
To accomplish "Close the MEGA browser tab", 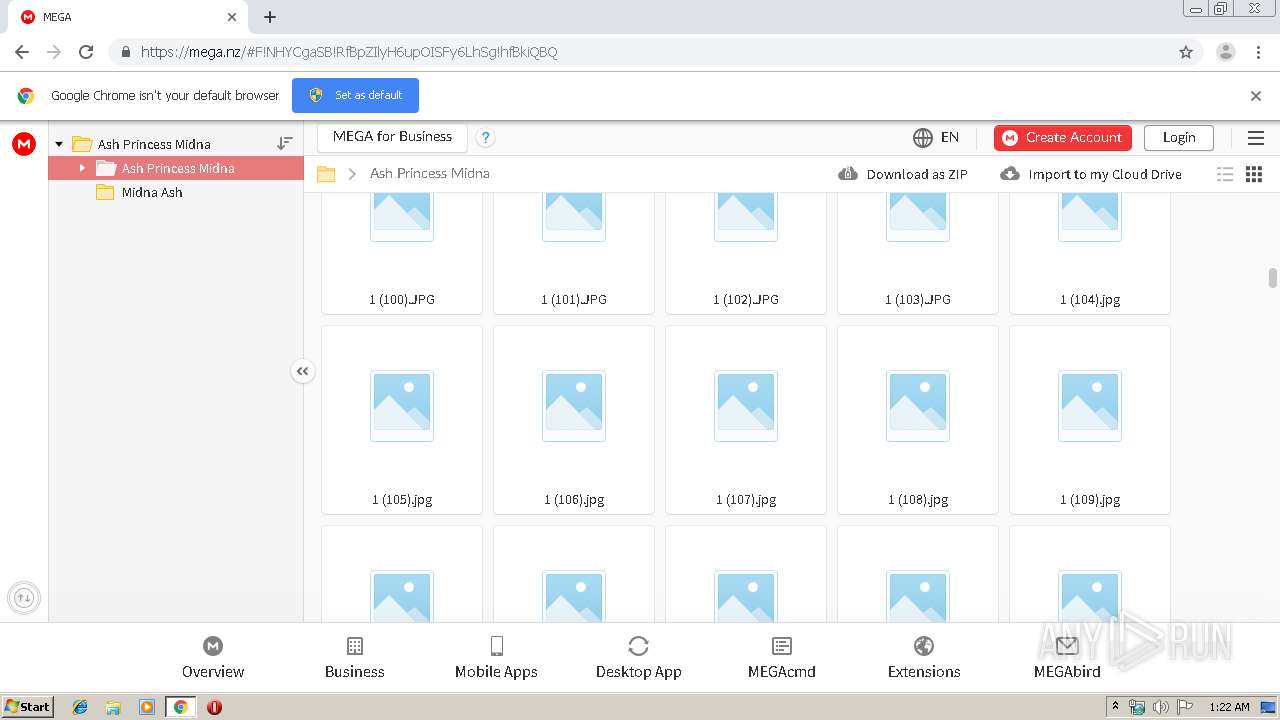I will 232,17.
